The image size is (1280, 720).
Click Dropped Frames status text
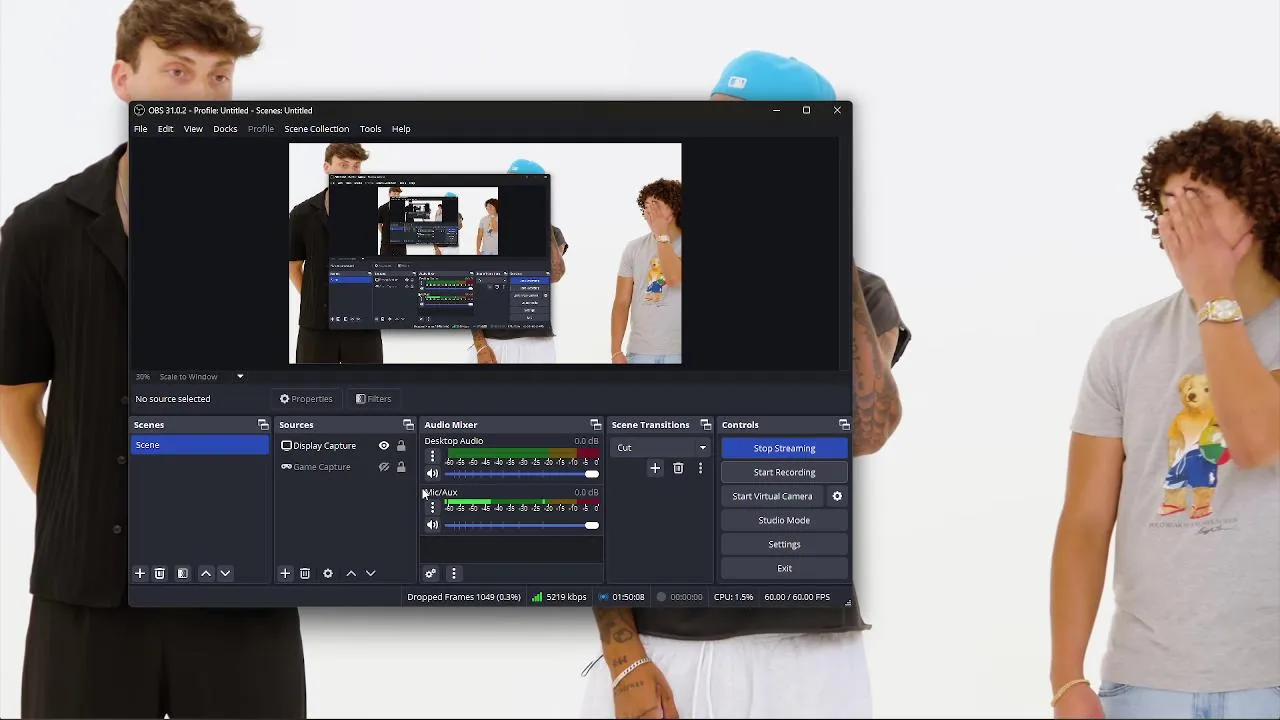tap(464, 597)
